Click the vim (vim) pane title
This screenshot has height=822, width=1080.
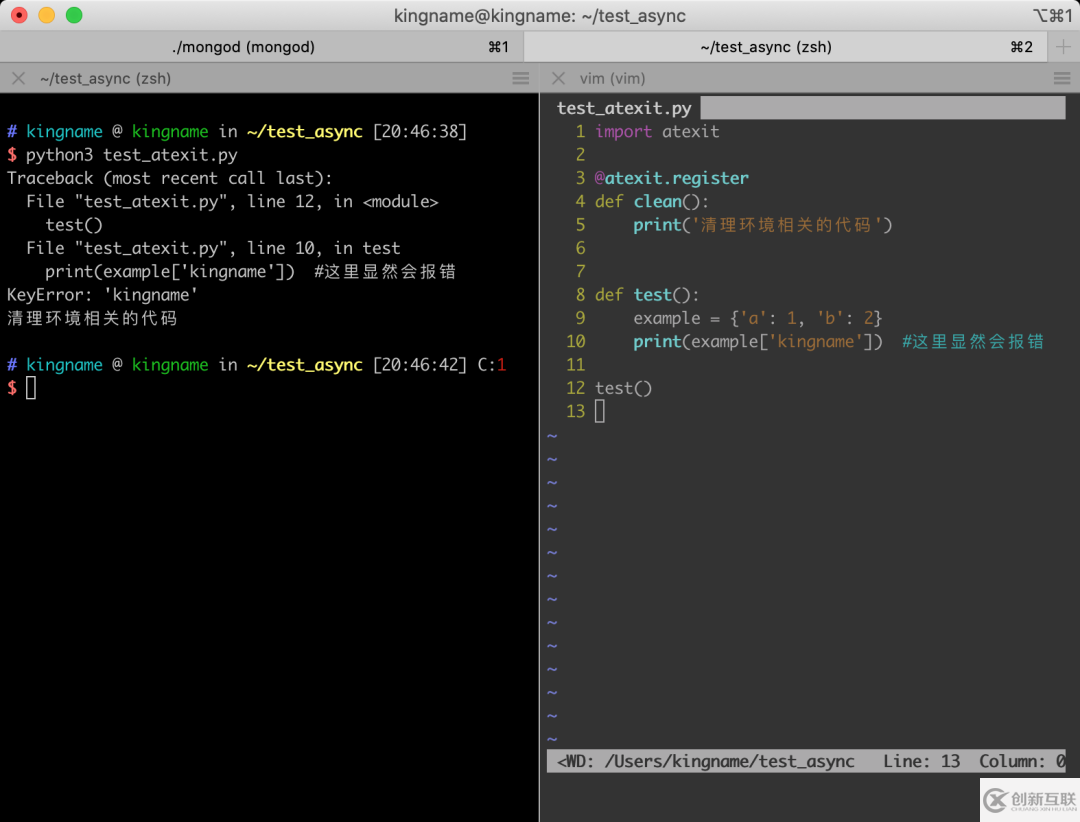(612, 78)
